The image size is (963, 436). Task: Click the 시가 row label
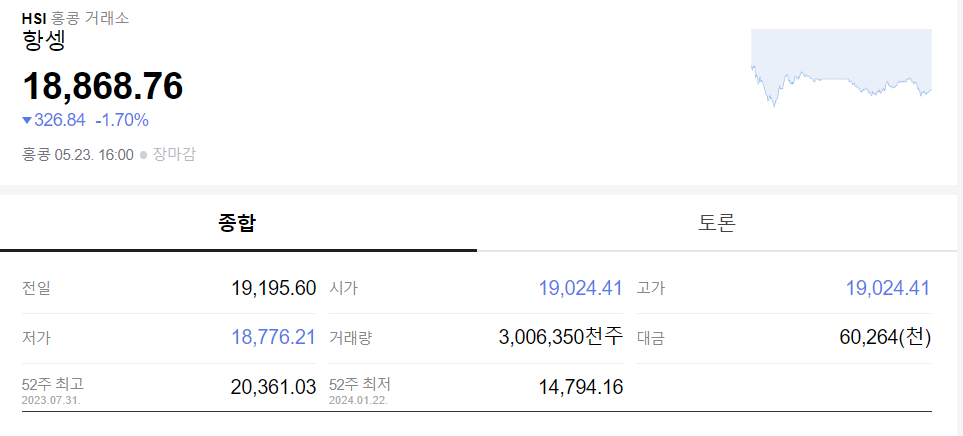[x=343, y=288]
